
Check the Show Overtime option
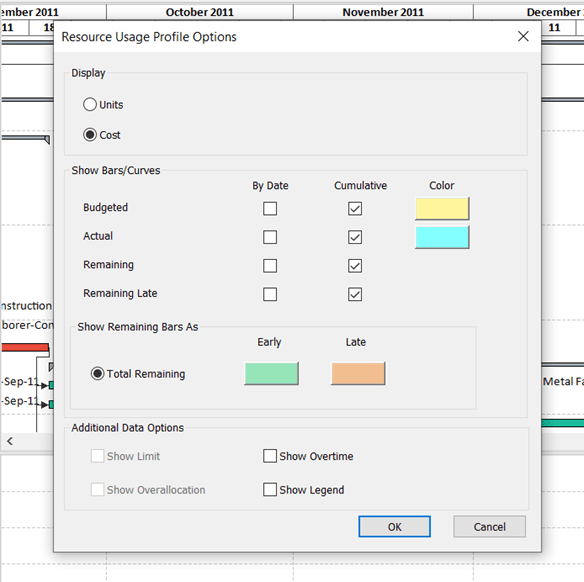(270, 456)
